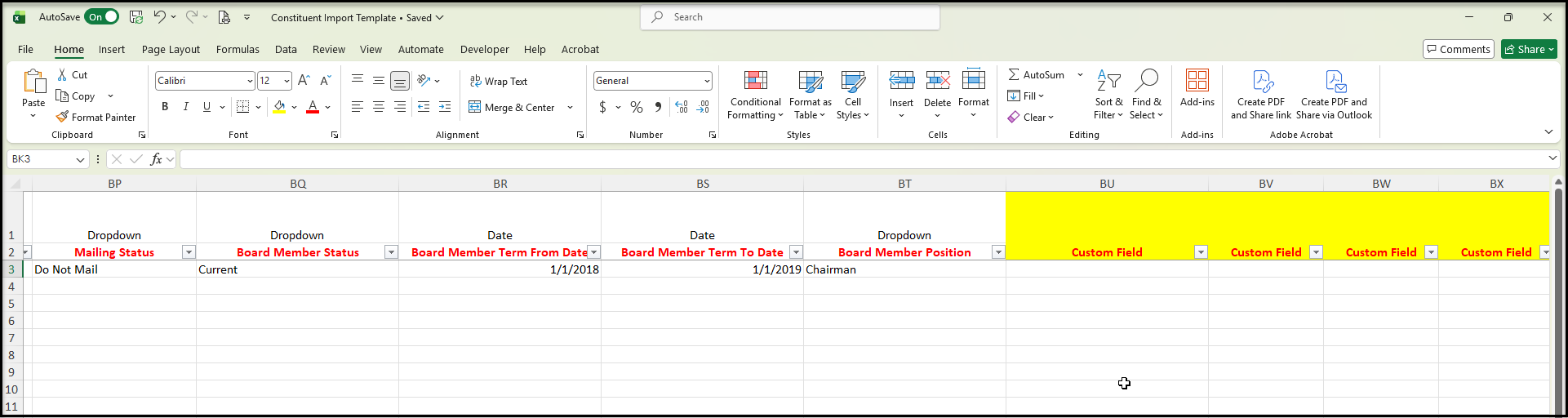Click Merge & Center button
The height and width of the screenshot is (418, 1568).
click(512, 107)
